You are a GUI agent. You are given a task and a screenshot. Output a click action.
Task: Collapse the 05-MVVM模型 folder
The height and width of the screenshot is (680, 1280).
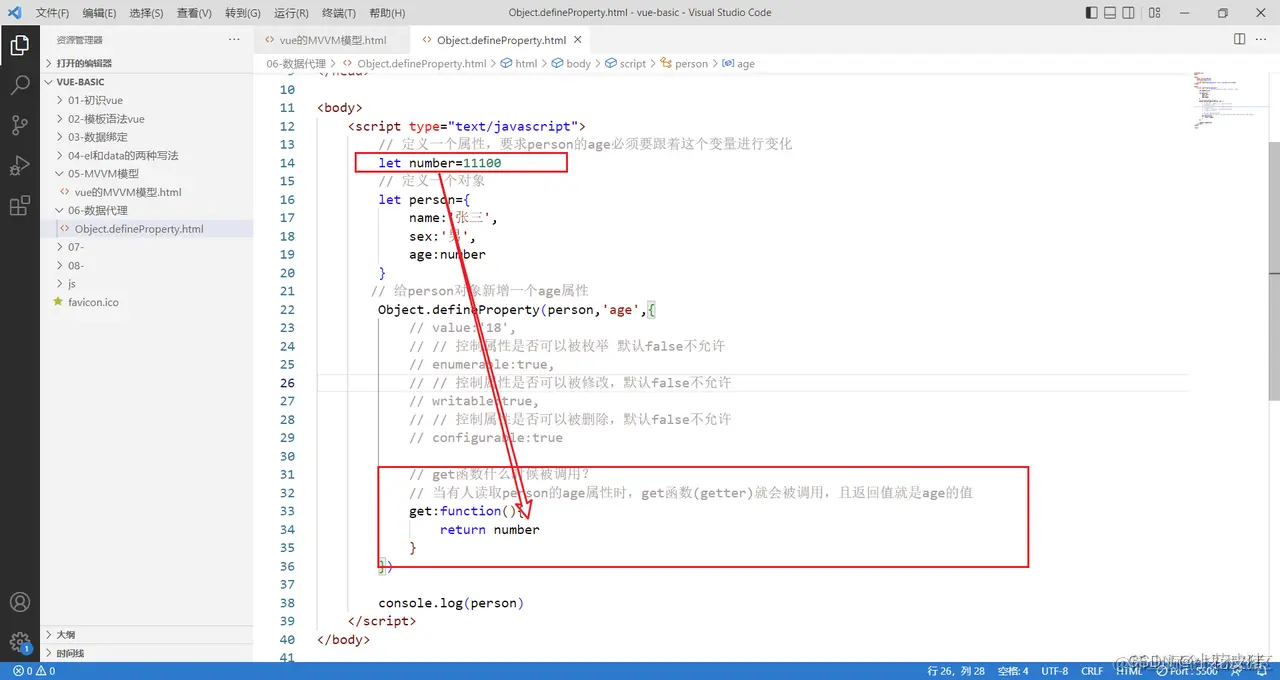pos(147,173)
